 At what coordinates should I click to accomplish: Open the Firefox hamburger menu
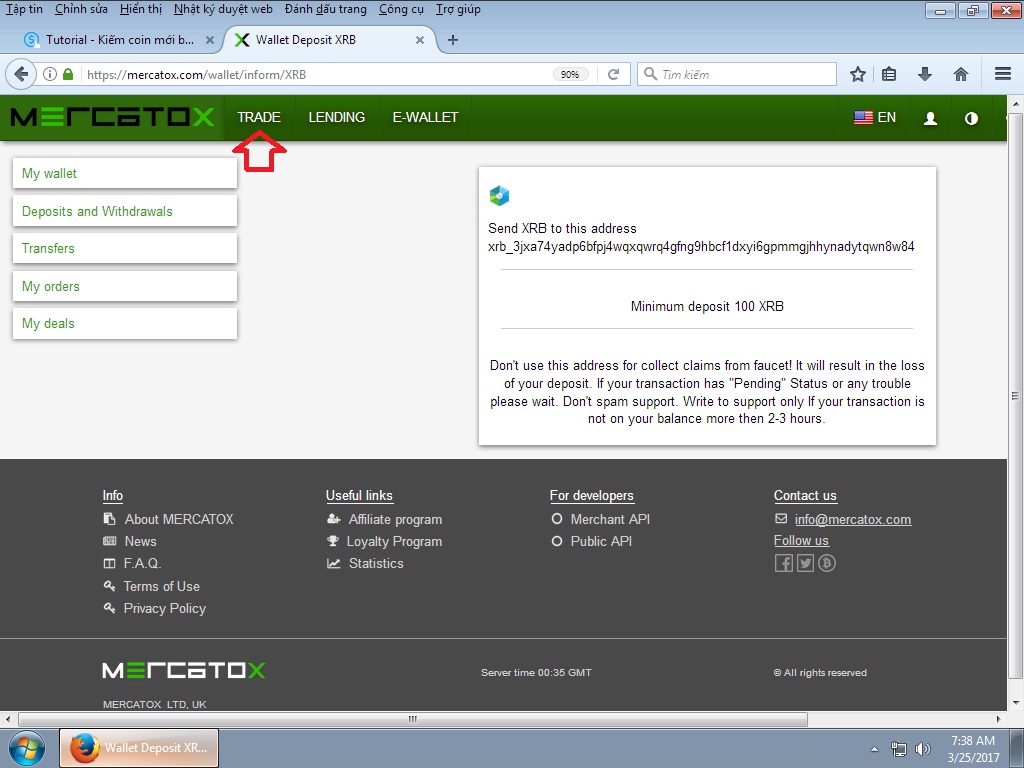click(x=1003, y=74)
